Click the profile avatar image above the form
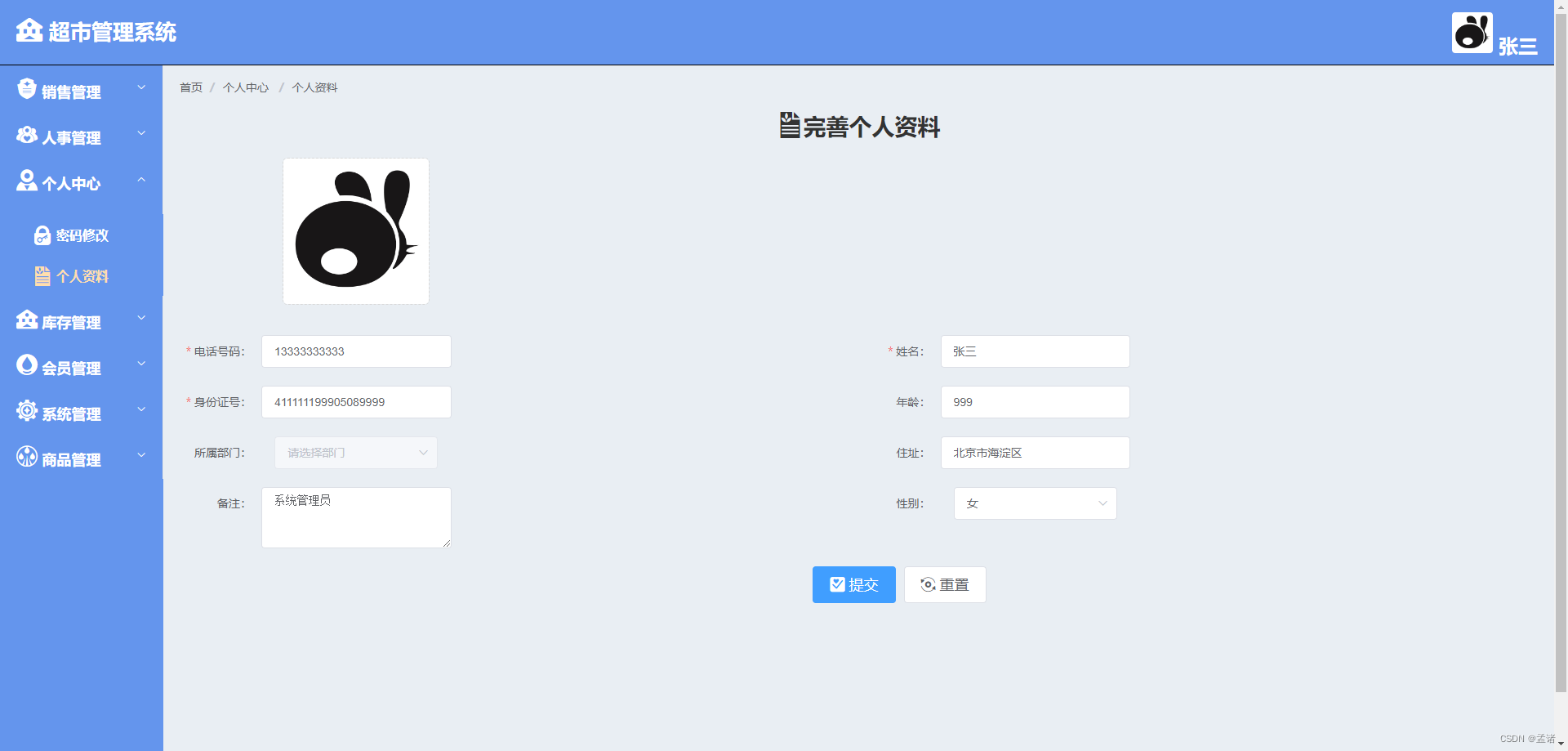The image size is (1568, 751). tap(355, 231)
